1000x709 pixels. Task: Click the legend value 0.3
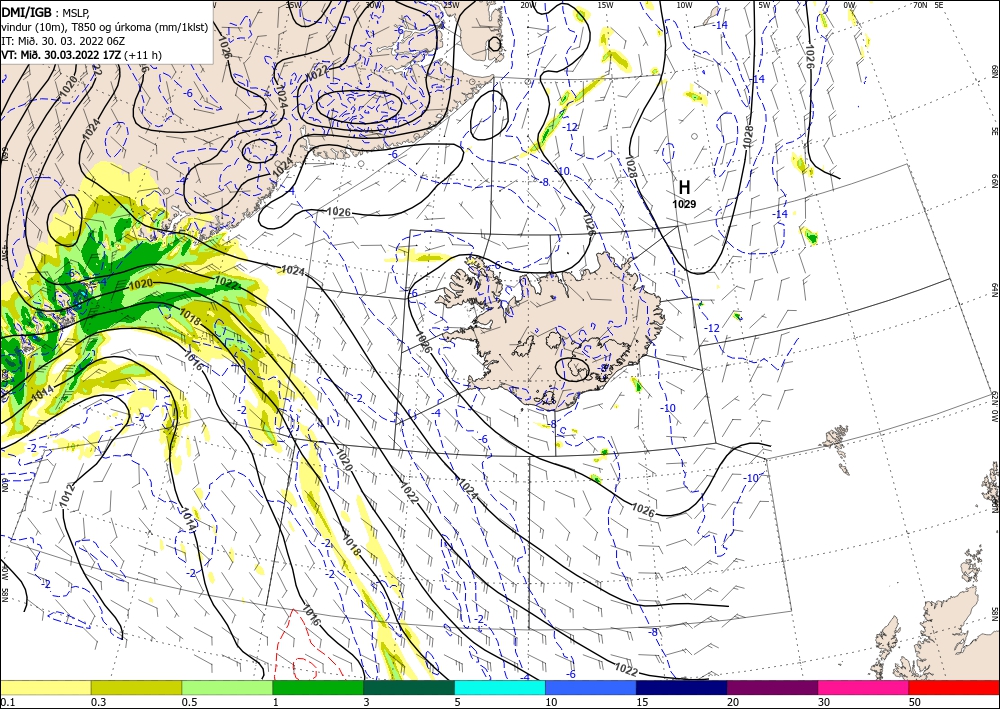click(x=98, y=702)
